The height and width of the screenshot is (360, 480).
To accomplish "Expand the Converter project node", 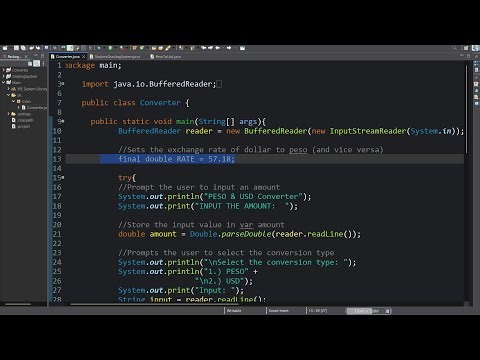I will pyautogui.click(x=3, y=70).
